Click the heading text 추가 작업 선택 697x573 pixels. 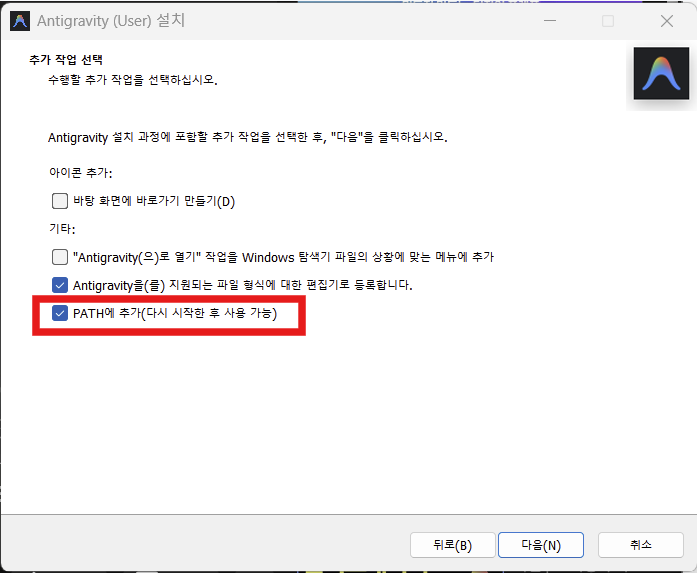(66, 60)
